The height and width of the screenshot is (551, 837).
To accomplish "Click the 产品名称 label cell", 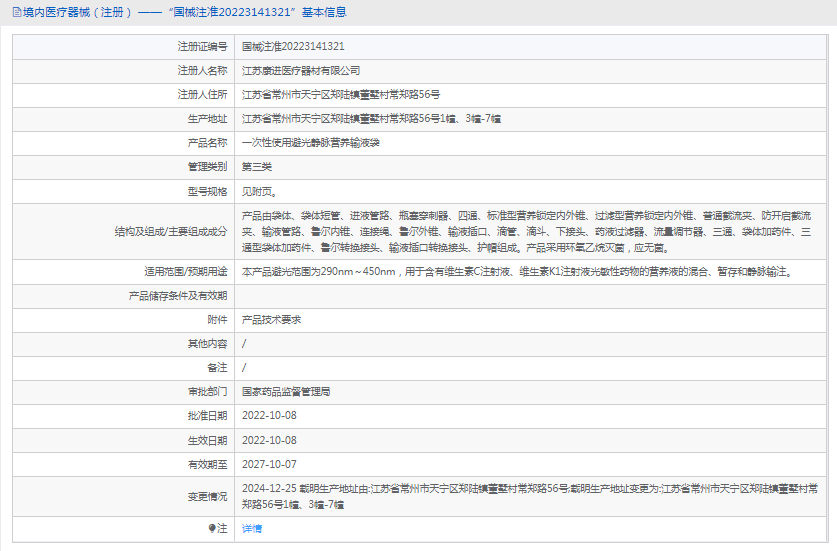I will pos(124,143).
